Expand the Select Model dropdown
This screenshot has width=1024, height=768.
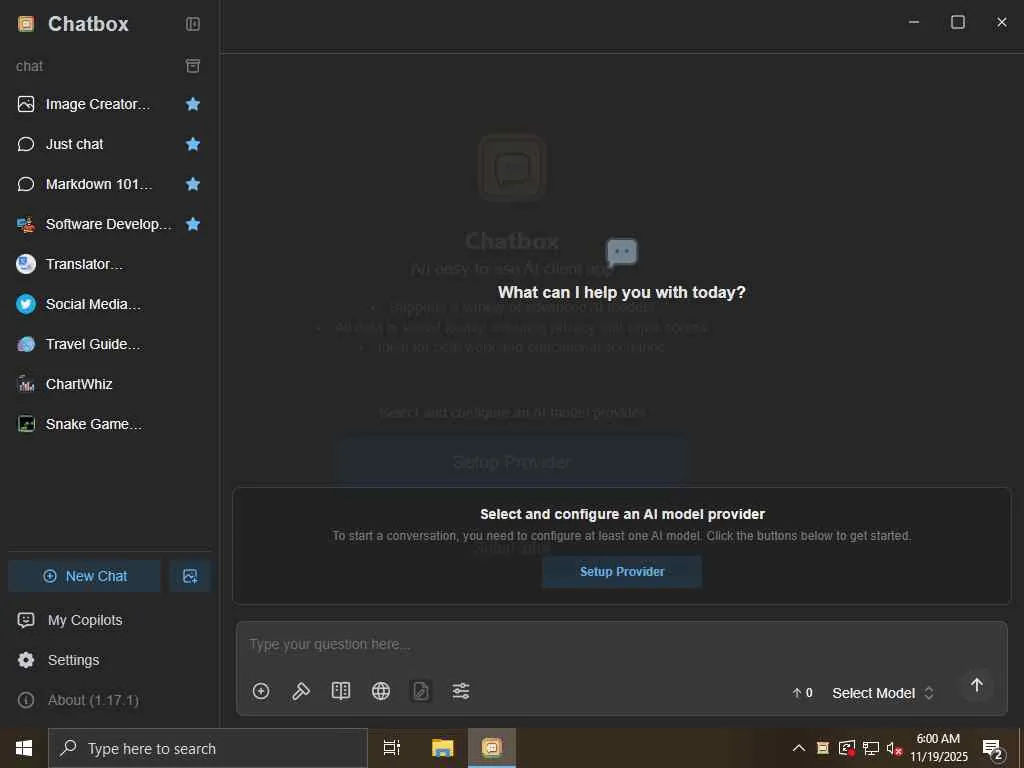882,693
